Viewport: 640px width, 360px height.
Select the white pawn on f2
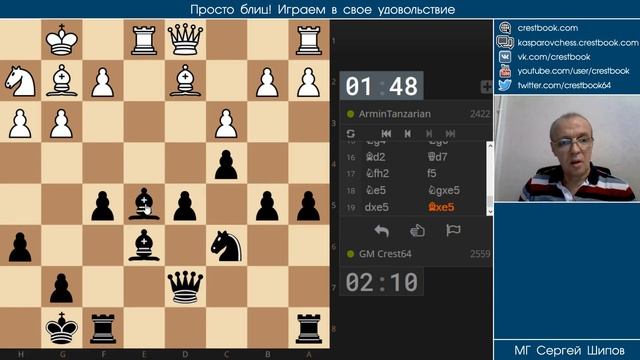103,81
